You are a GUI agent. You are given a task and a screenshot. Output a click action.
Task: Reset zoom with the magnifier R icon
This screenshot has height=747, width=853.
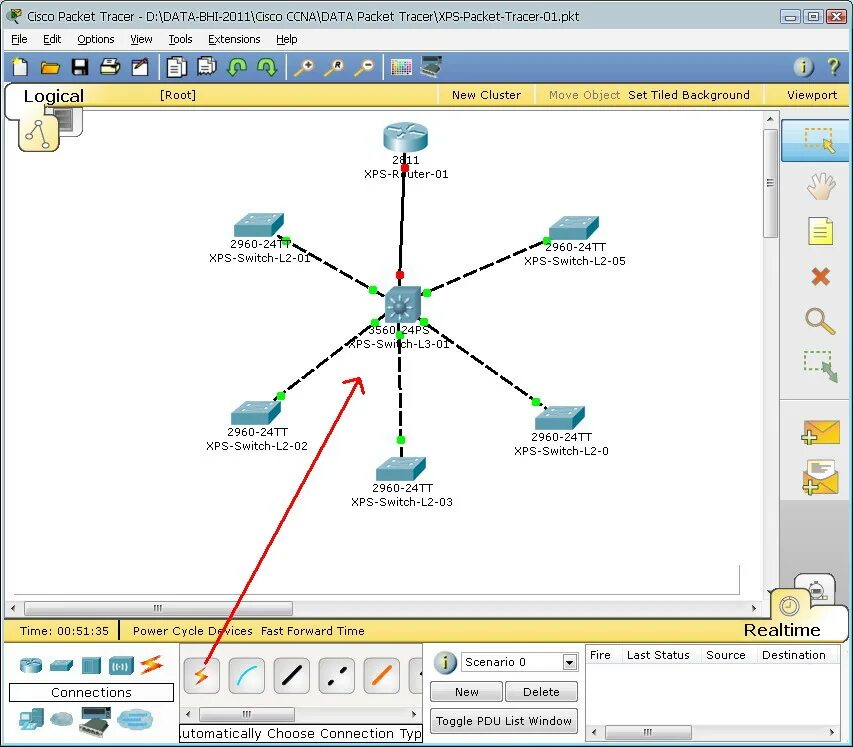(x=333, y=67)
